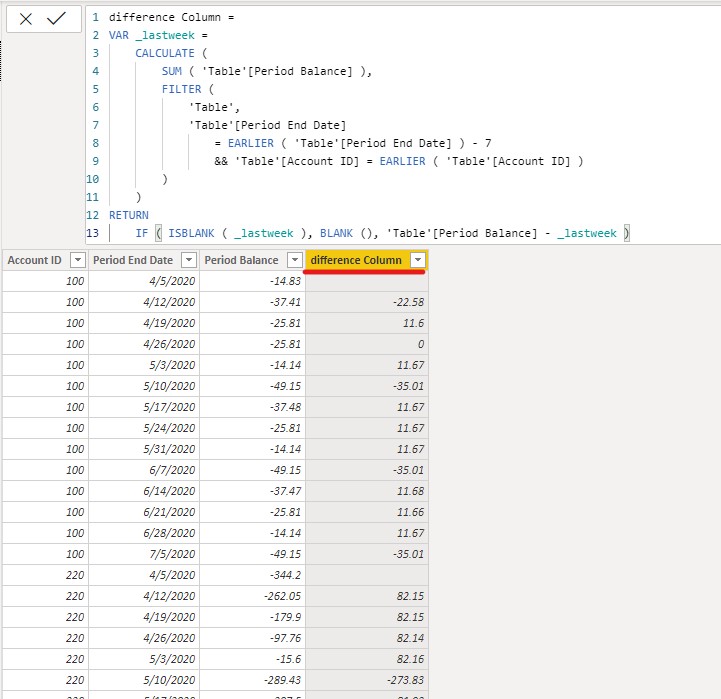Click the EARLIER function on line 9

coord(402,161)
